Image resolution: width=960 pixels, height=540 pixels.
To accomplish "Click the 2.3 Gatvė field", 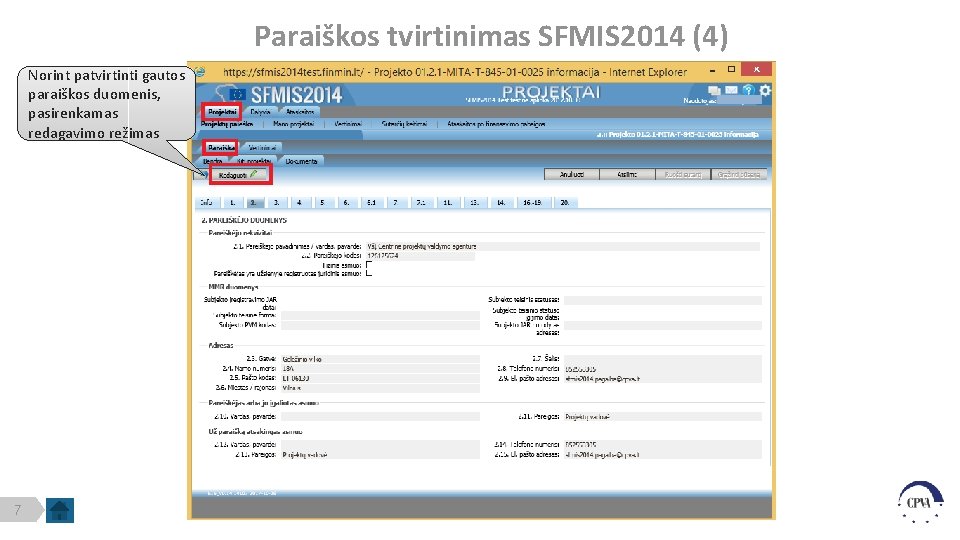I will pos(380,359).
